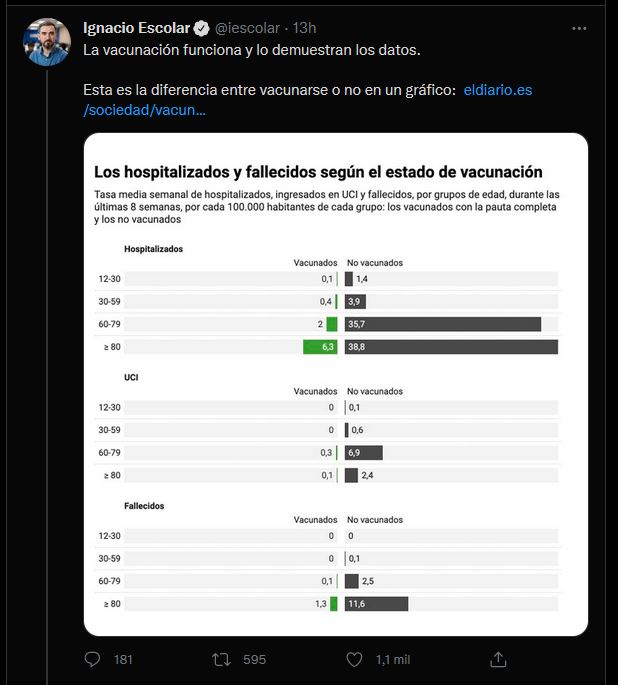Retweet using the arrows icon

pos(221,659)
